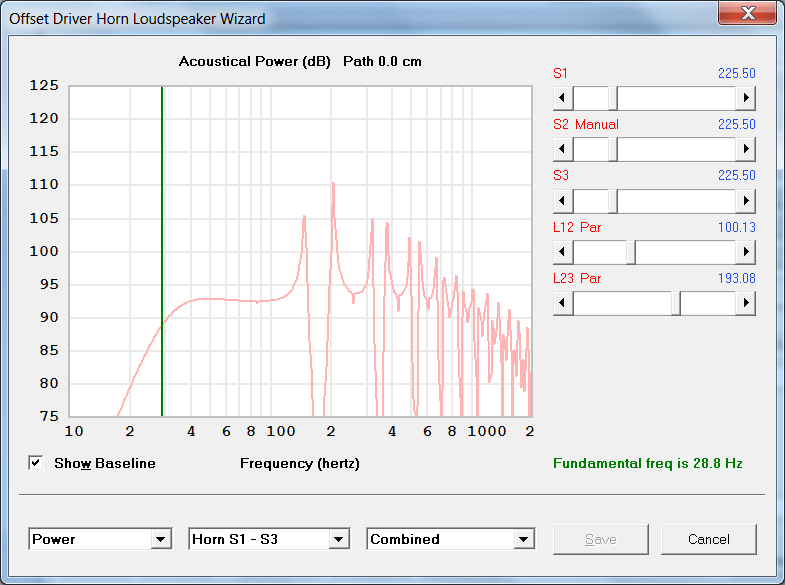
Task: Click the Cancel button
Action: pyautogui.click(x=708, y=539)
